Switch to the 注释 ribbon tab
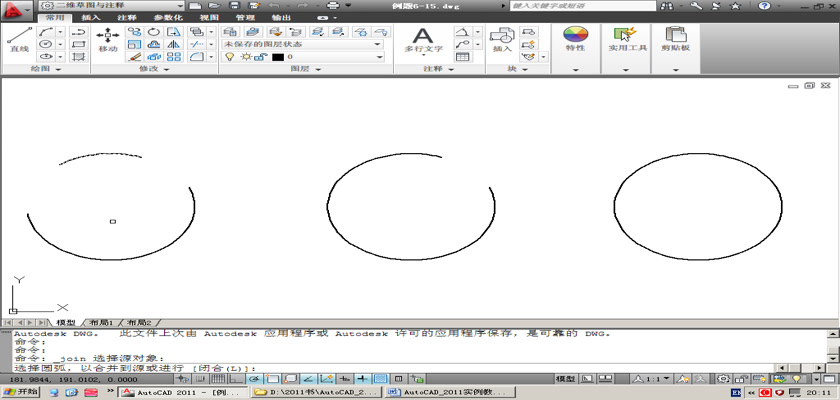The image size is (840, 400). 126,17
